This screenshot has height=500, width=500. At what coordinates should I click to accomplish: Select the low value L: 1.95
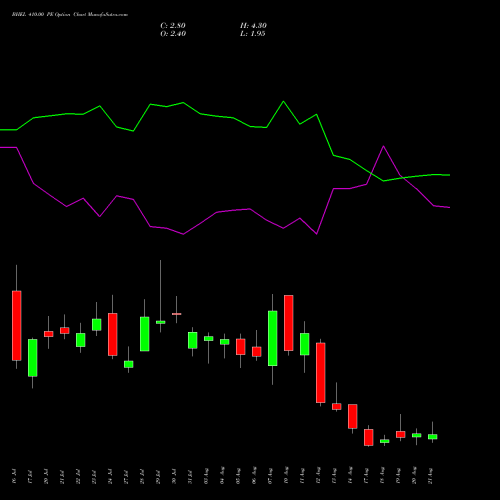(x=253, y=34)
